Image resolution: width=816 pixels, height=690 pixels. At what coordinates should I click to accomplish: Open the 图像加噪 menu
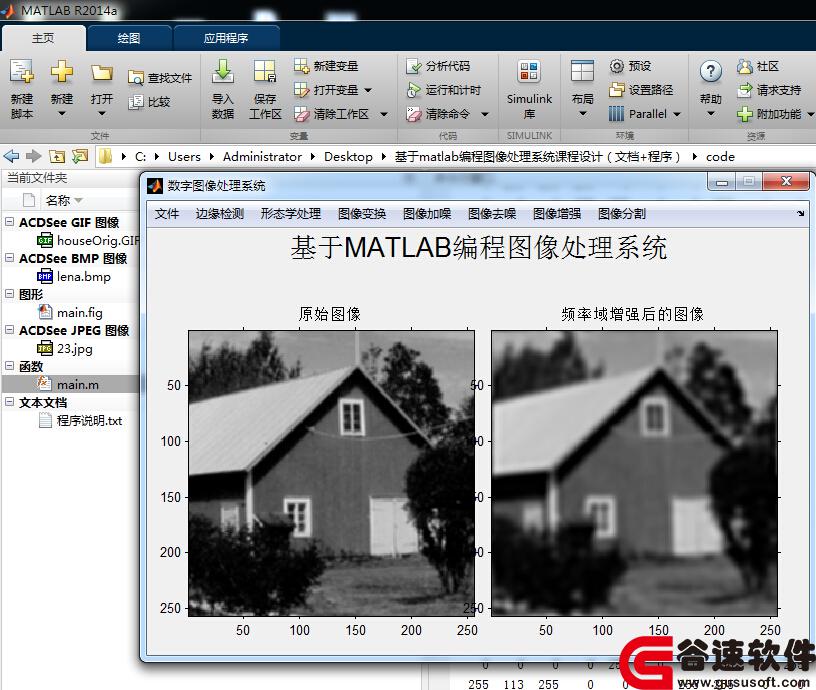click(427, 213)
